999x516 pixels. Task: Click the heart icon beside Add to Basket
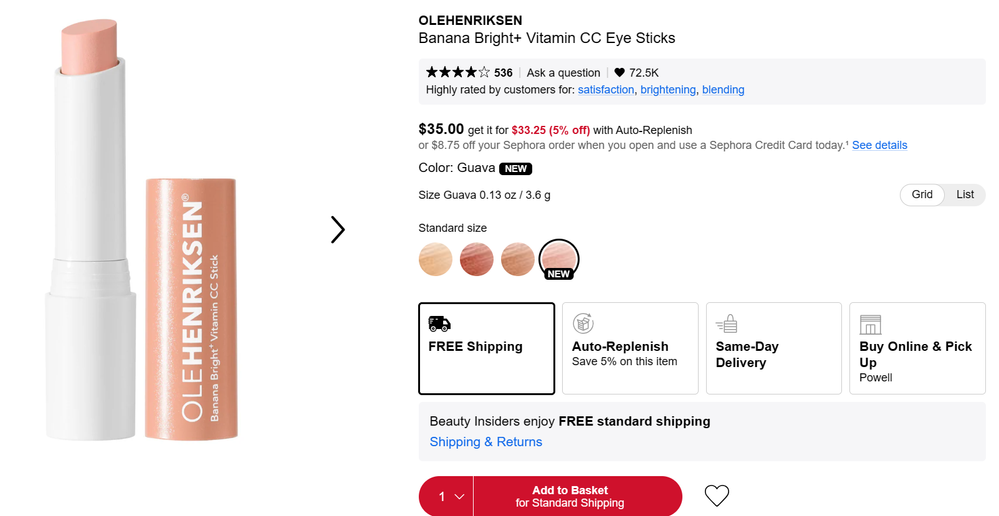(717, 495)
